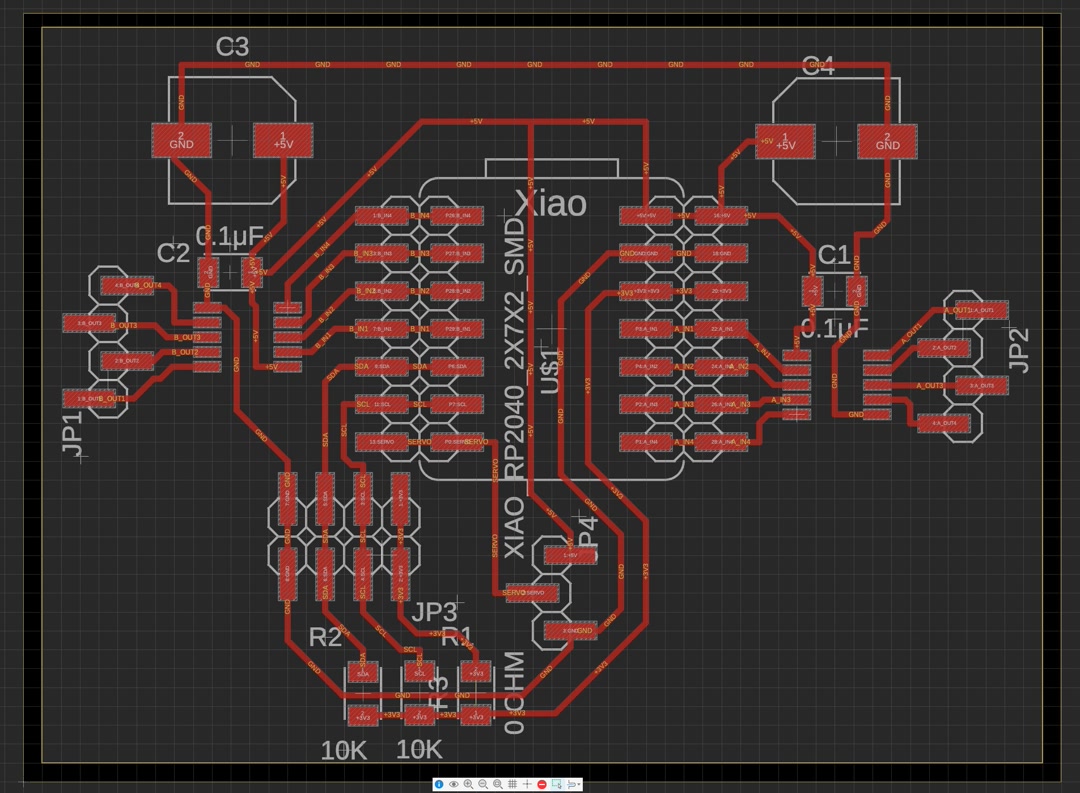Click the C1 component name label

pyautogui.click(x=833, y=255)
